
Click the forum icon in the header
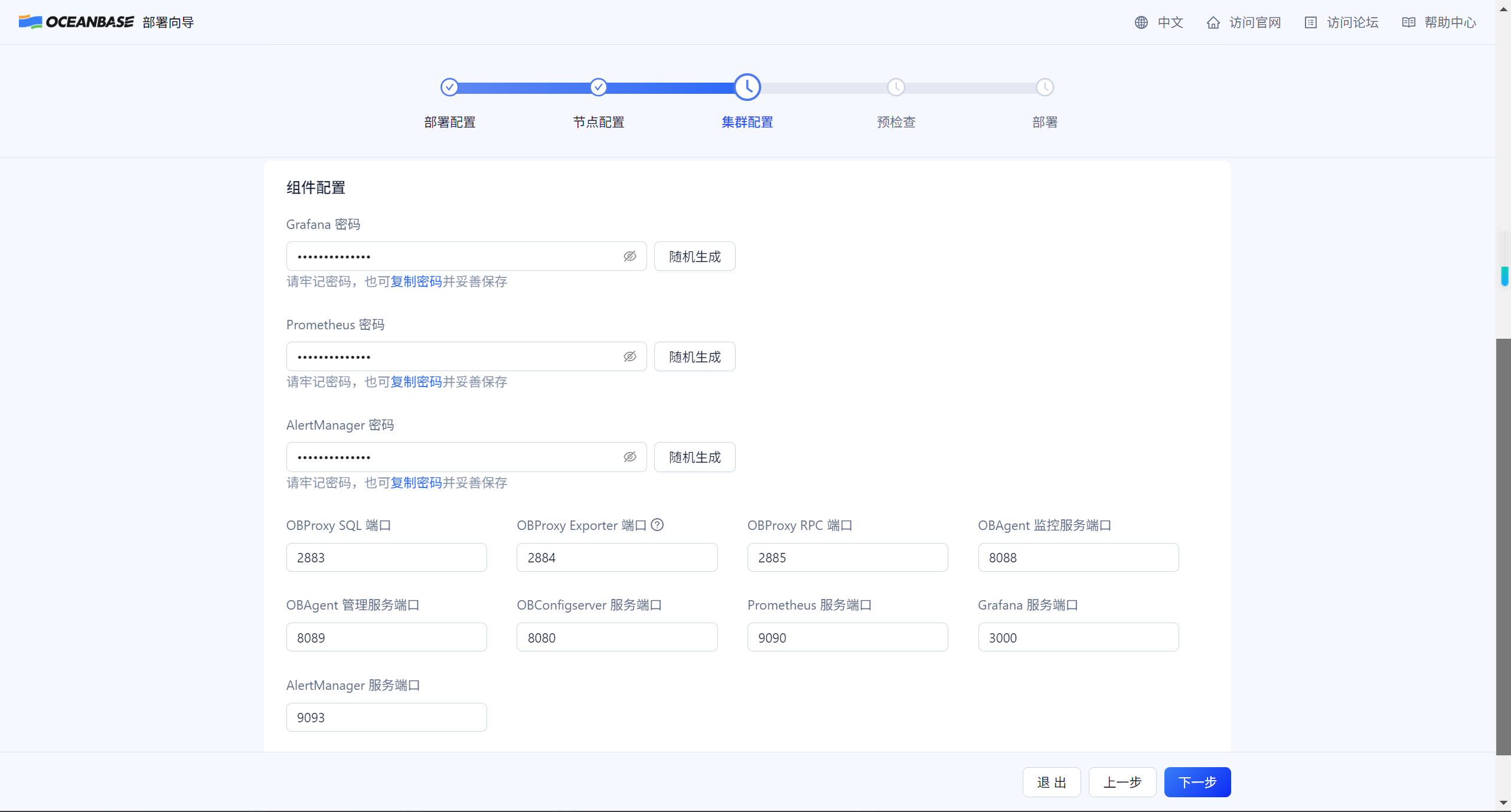click(1310, 22)
